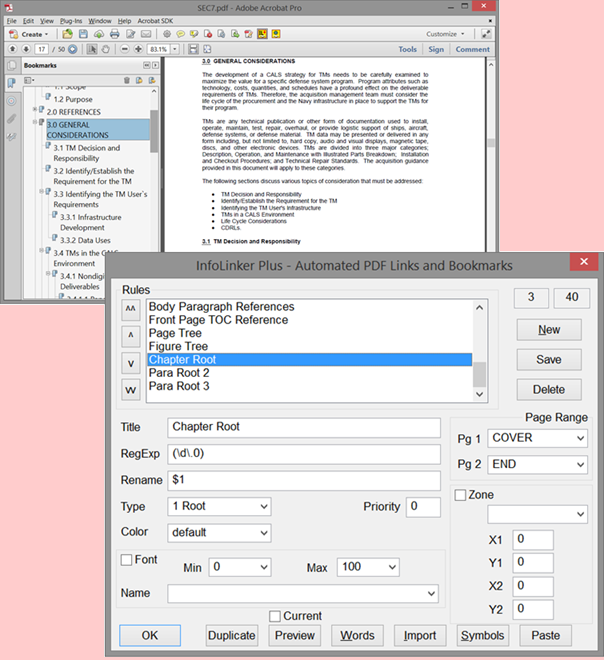Click the New rule button
The height and width of the screenshot is (660, 604).
point(549,330)
